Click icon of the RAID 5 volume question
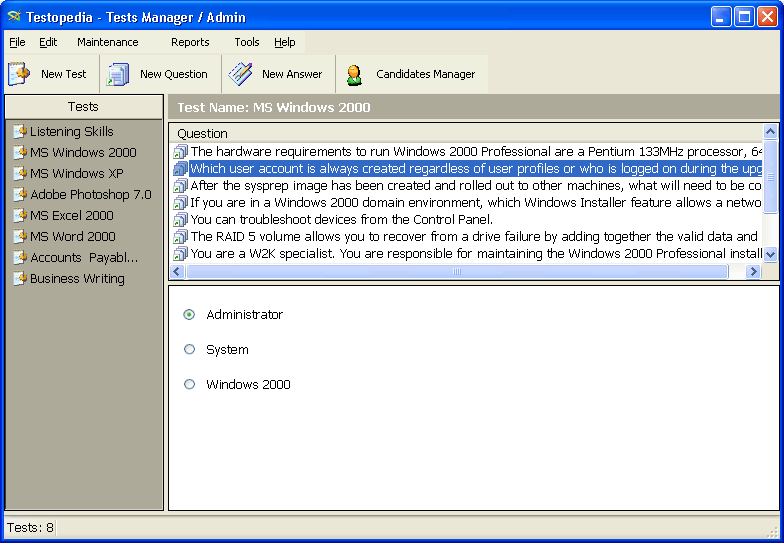This screenshot has width=784, height=543. click(180, 236)
